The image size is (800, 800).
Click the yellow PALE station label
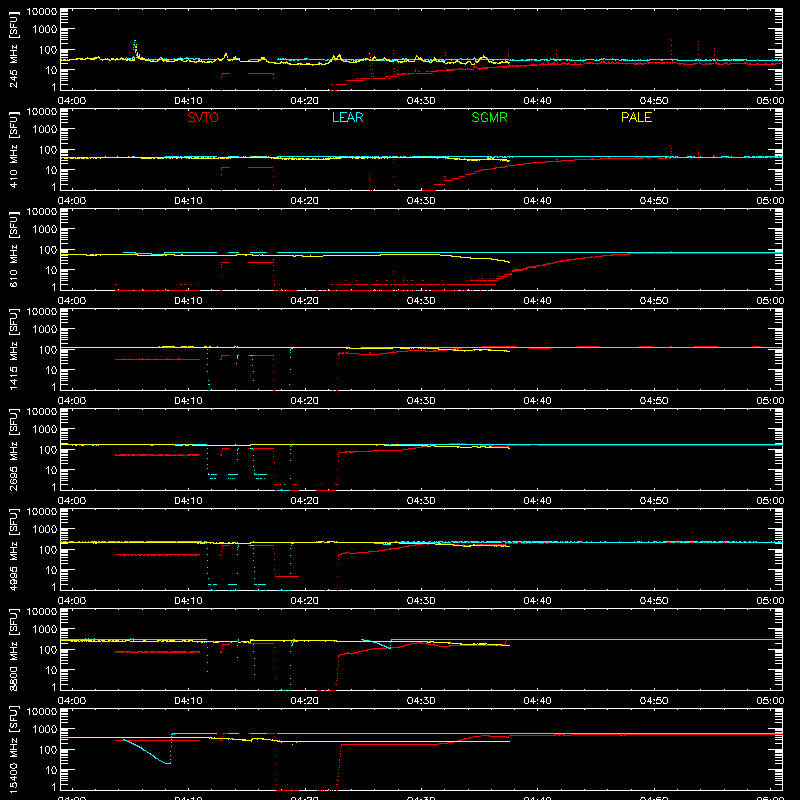[636, 117]
